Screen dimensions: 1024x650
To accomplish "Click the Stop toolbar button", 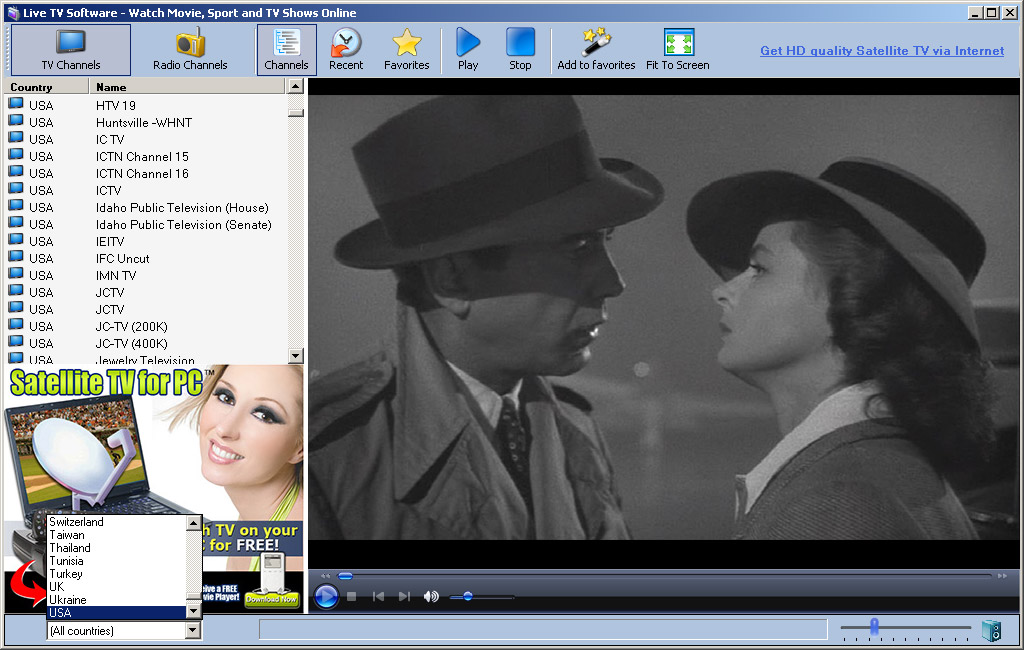I will [520, 50].
